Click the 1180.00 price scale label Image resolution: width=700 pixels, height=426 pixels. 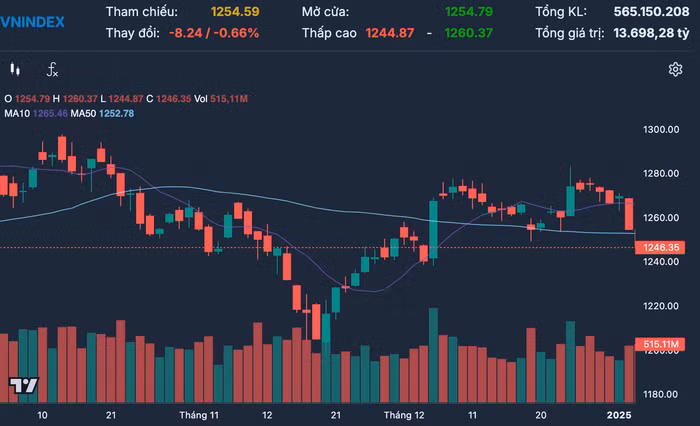pyautogui.click(x=661, y=394)
